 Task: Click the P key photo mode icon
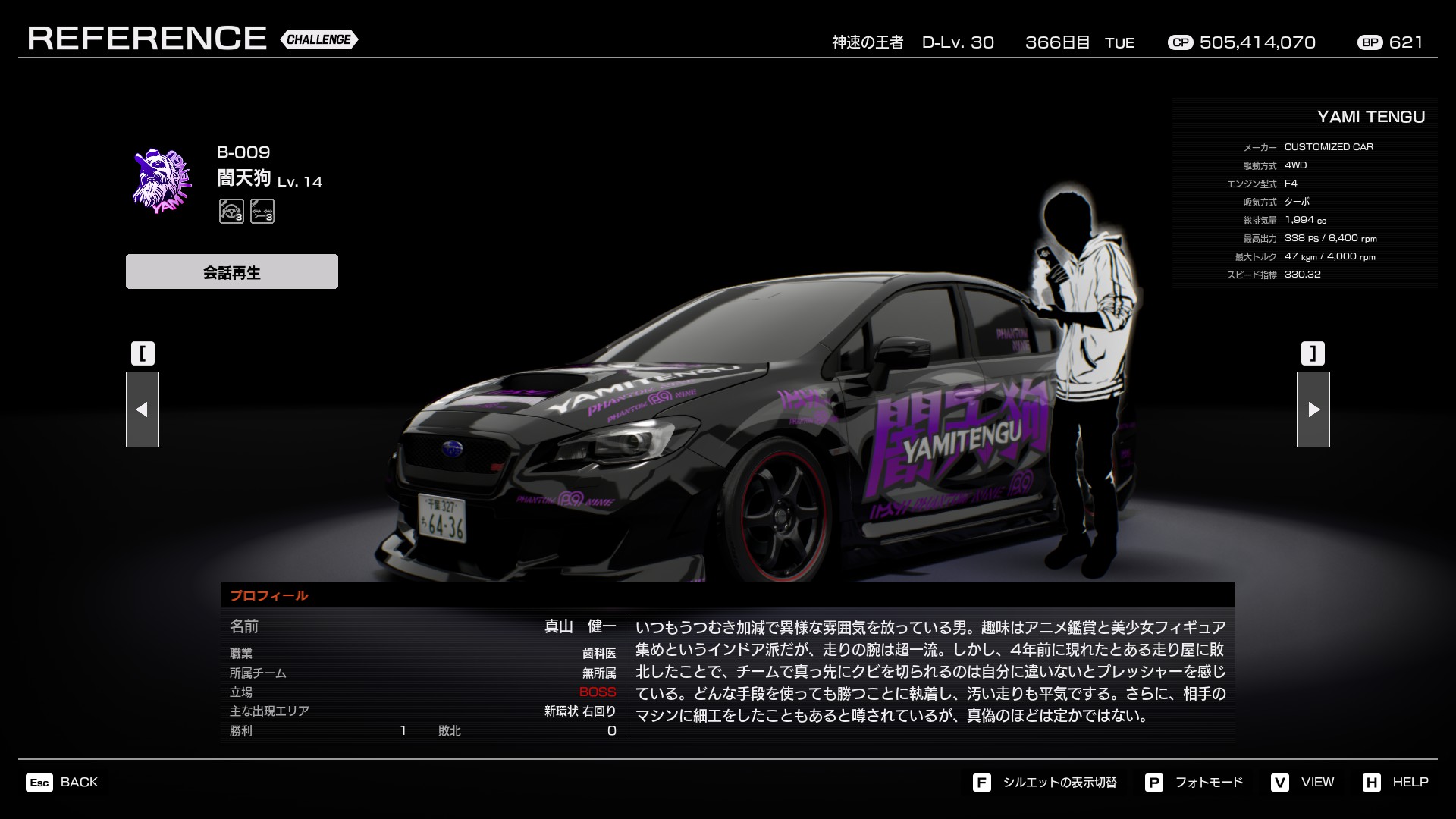[x=1153, y=783]
